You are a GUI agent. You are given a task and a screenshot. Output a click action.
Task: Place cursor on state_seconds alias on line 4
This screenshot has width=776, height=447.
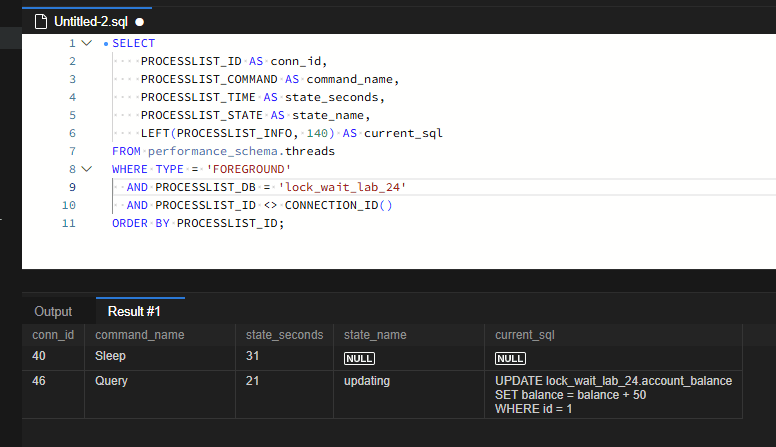(331, 98)
